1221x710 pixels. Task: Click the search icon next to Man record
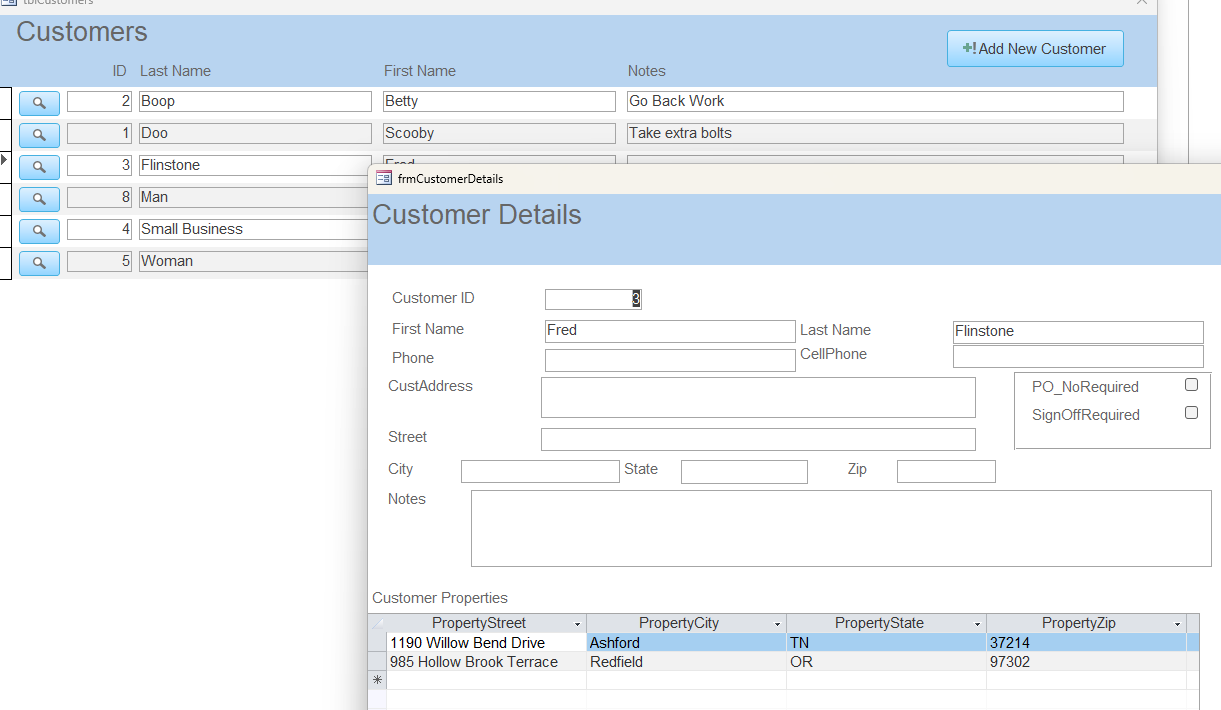pyautogui.click(x=39, y=197)
